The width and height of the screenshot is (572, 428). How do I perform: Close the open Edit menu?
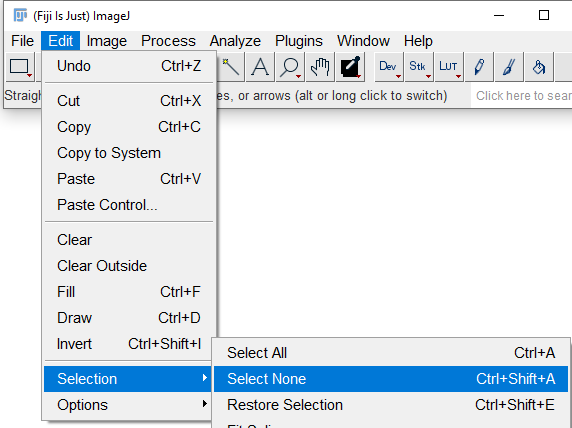pos(61,41)
